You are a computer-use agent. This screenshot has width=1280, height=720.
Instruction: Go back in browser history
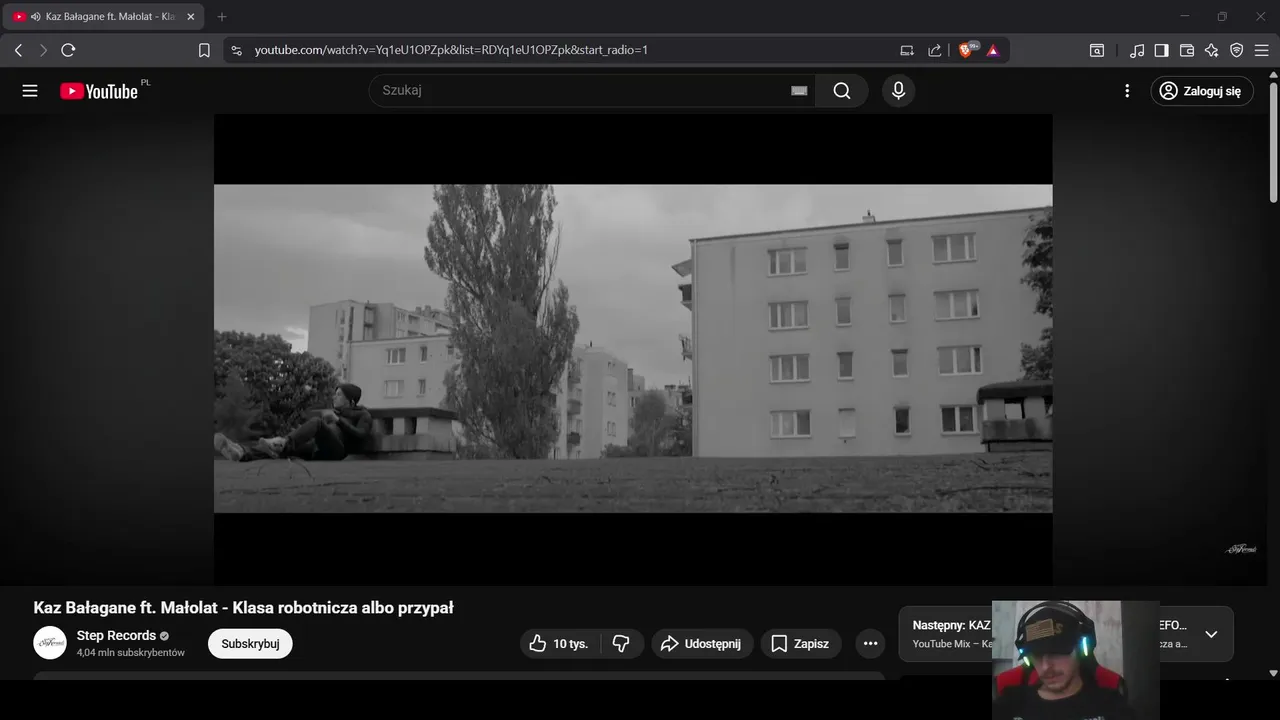pyautogui.click(x=18, y=50)
